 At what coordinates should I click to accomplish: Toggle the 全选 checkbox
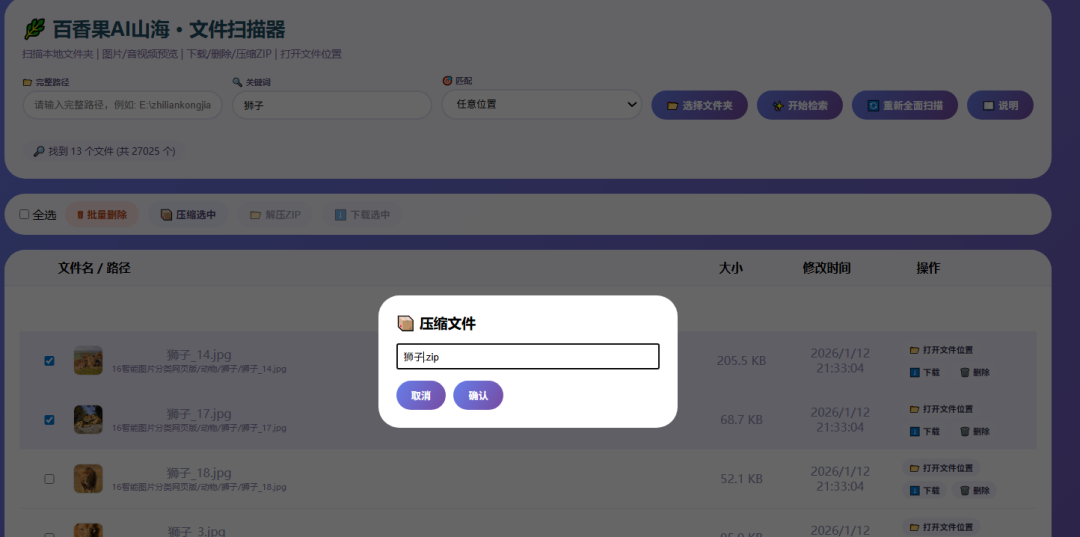[24, 215]
